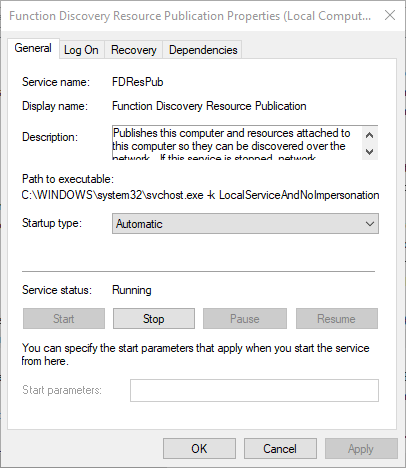Viewport: 406px width, 468px height.
Task: Click the Apply button
Action: [x=361, y=449]
